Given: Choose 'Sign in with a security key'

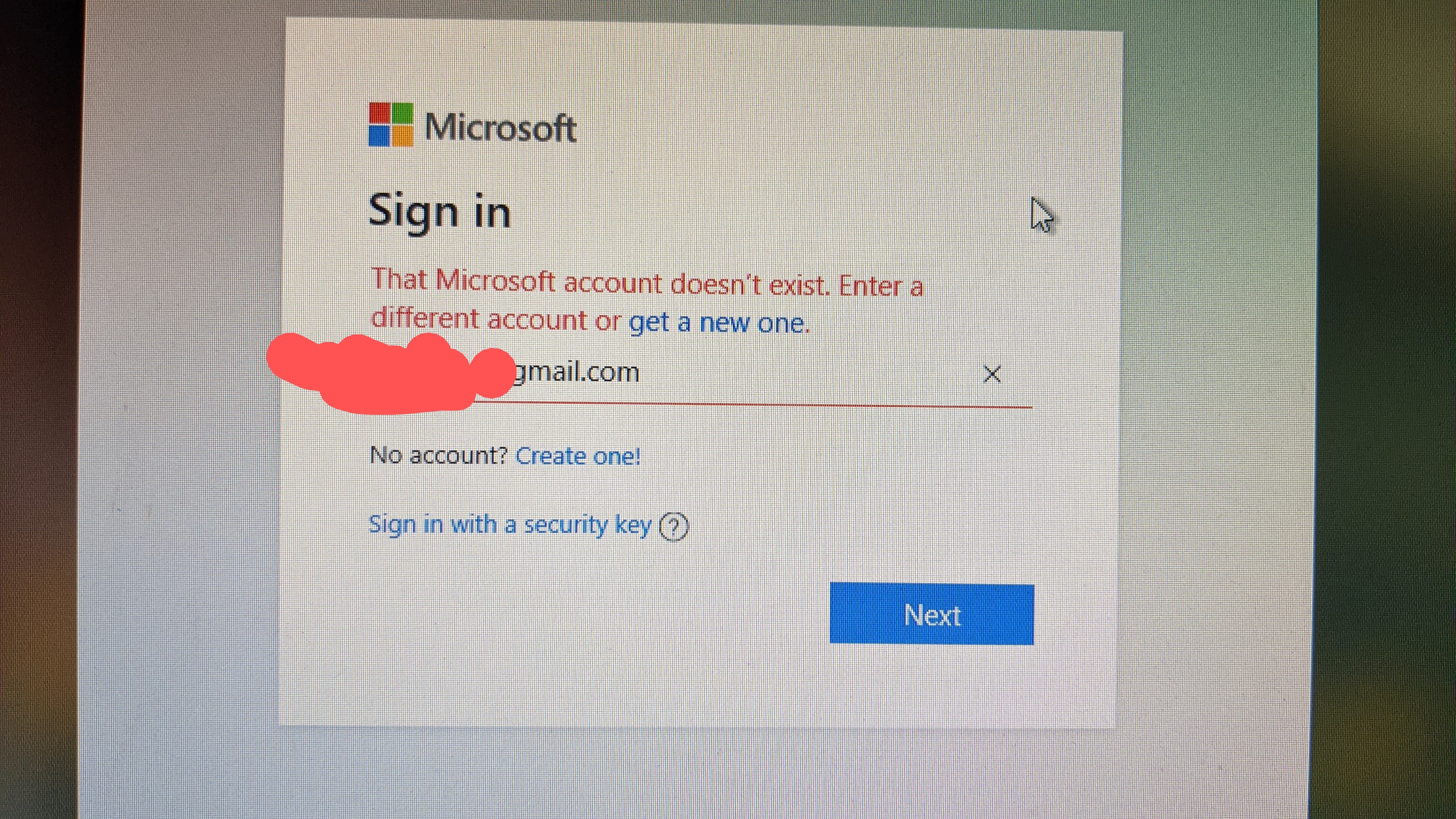Looking at the screenshot, I should pos(510,525).
